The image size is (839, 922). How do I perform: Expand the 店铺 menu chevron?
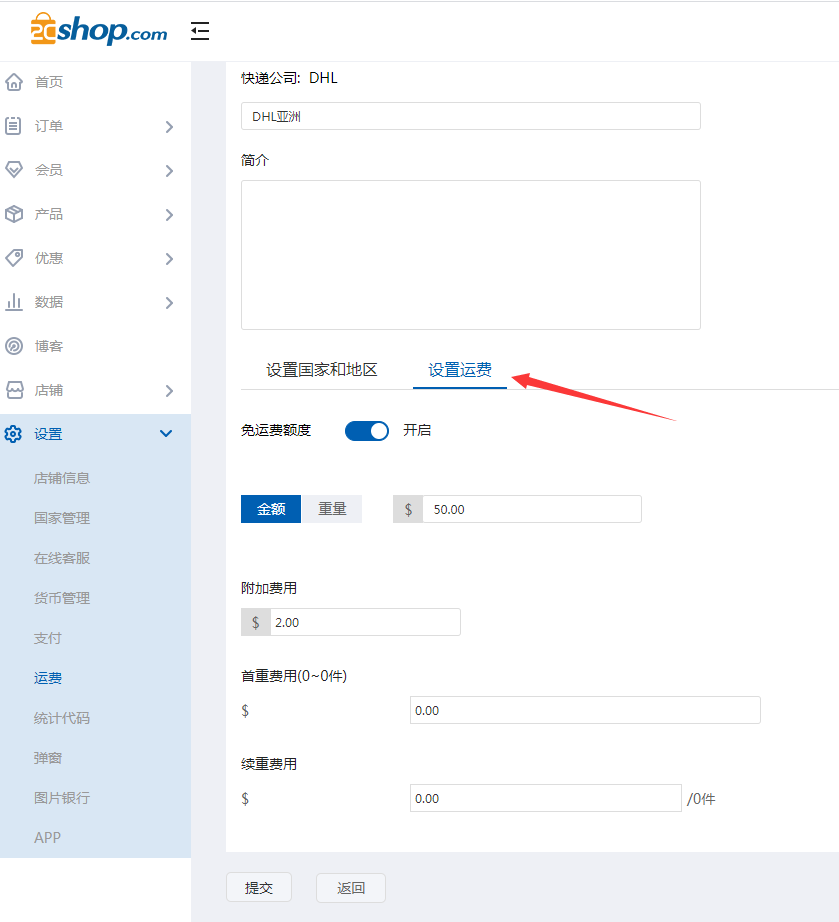point(169,390)
